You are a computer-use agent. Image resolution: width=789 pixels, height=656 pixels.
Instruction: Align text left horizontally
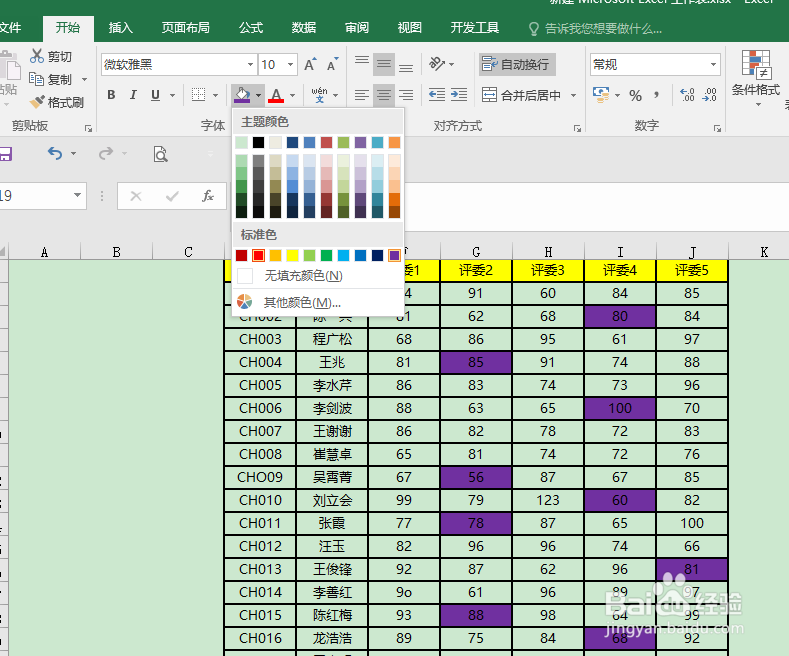[362, 95]
